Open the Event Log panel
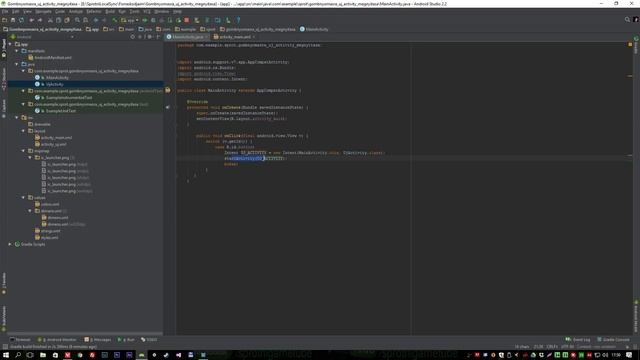Screen dimensions: 640x360 point(578,340)
